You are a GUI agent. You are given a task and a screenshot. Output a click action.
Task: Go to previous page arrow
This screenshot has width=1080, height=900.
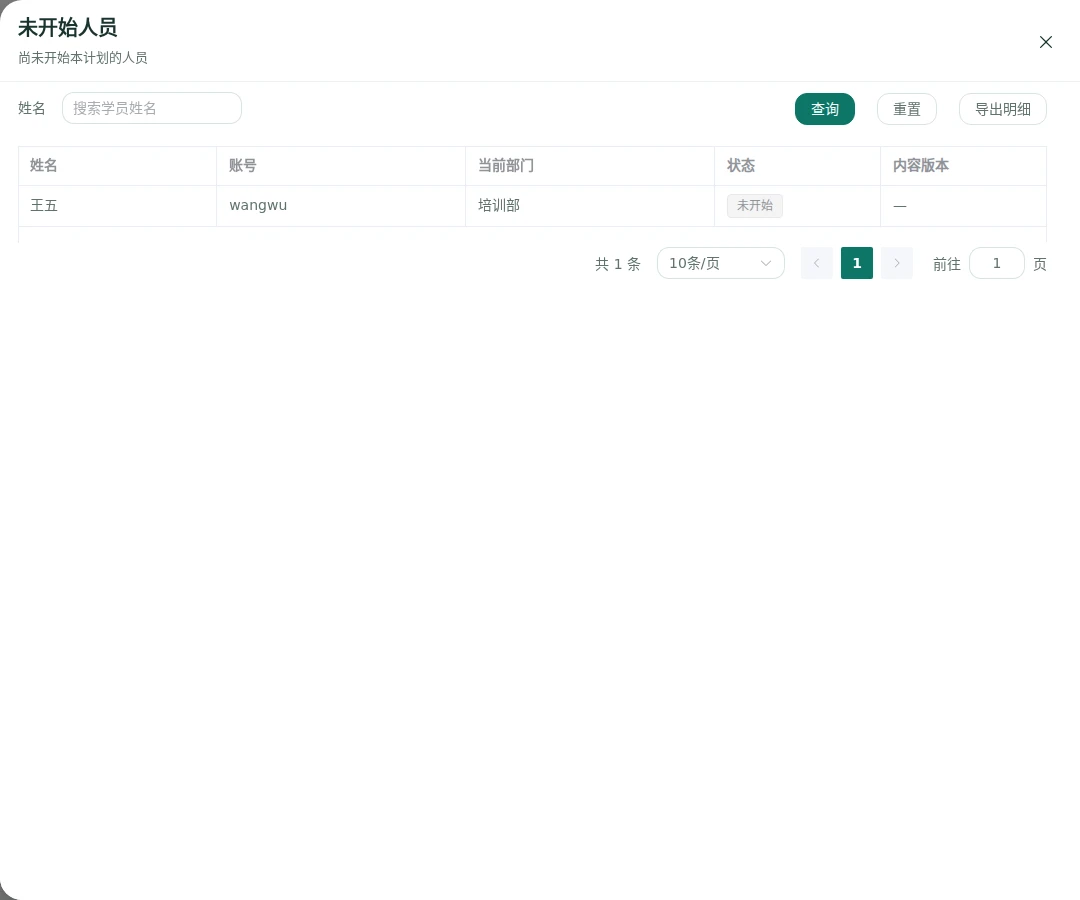pyautogui.click(x=817, y=263)
